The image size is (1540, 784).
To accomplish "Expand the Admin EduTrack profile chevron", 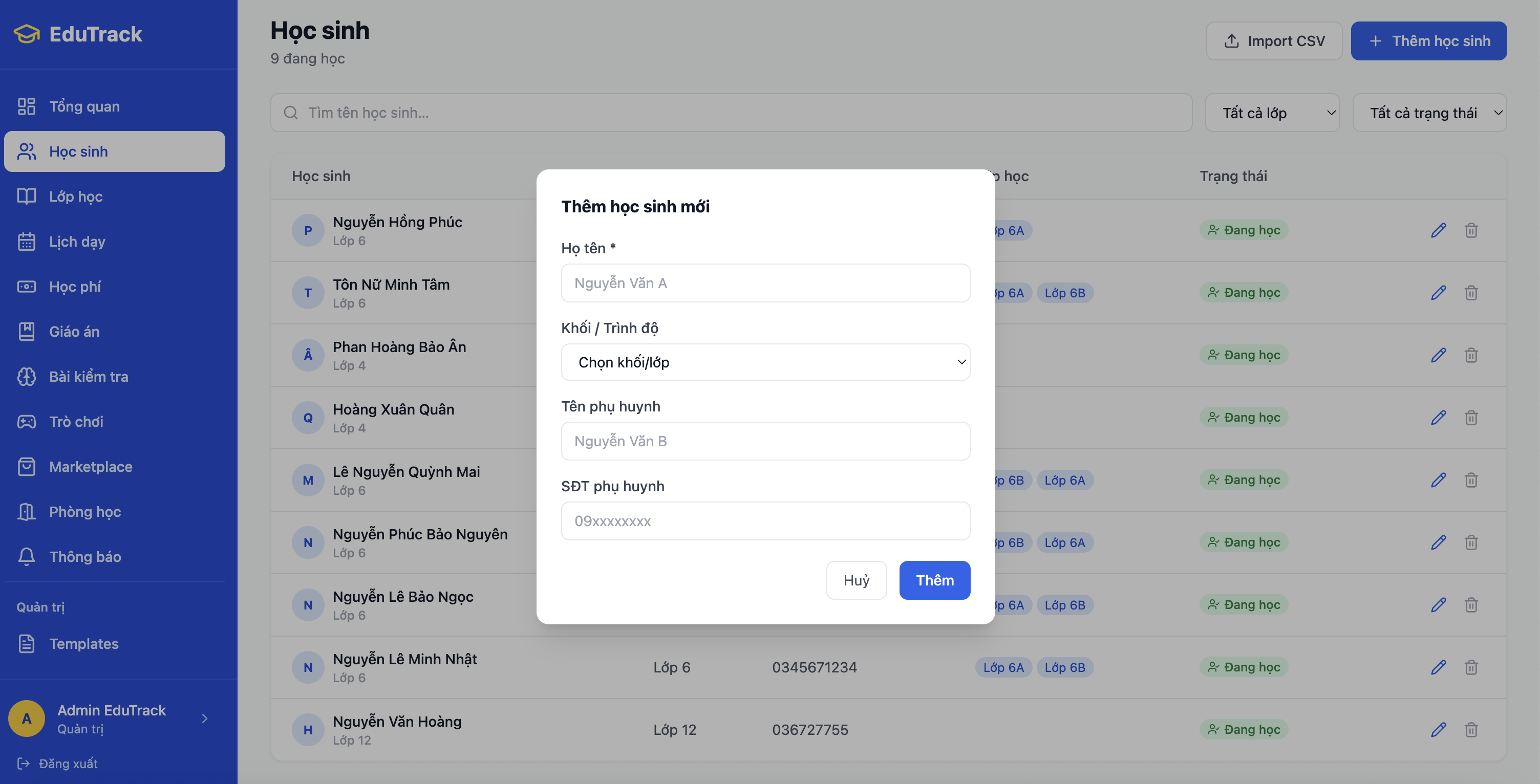I will (204, 718).
